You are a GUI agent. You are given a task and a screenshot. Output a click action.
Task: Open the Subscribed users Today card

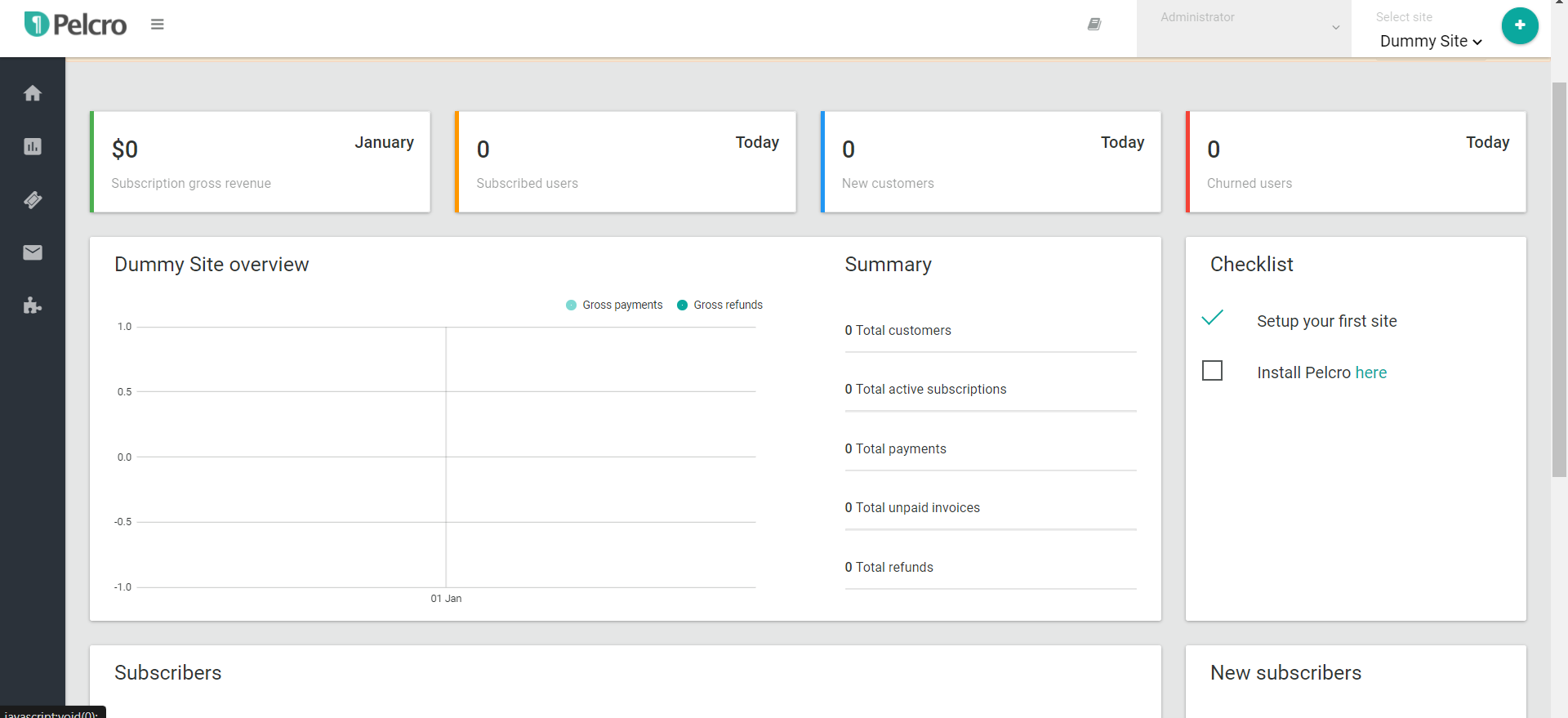626,162
